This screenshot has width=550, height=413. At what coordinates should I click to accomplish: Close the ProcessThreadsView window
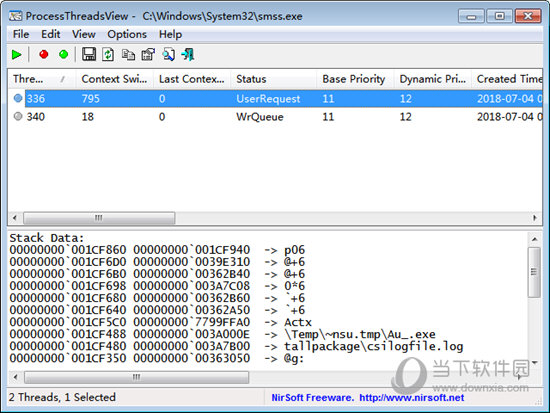coord(528,16)
